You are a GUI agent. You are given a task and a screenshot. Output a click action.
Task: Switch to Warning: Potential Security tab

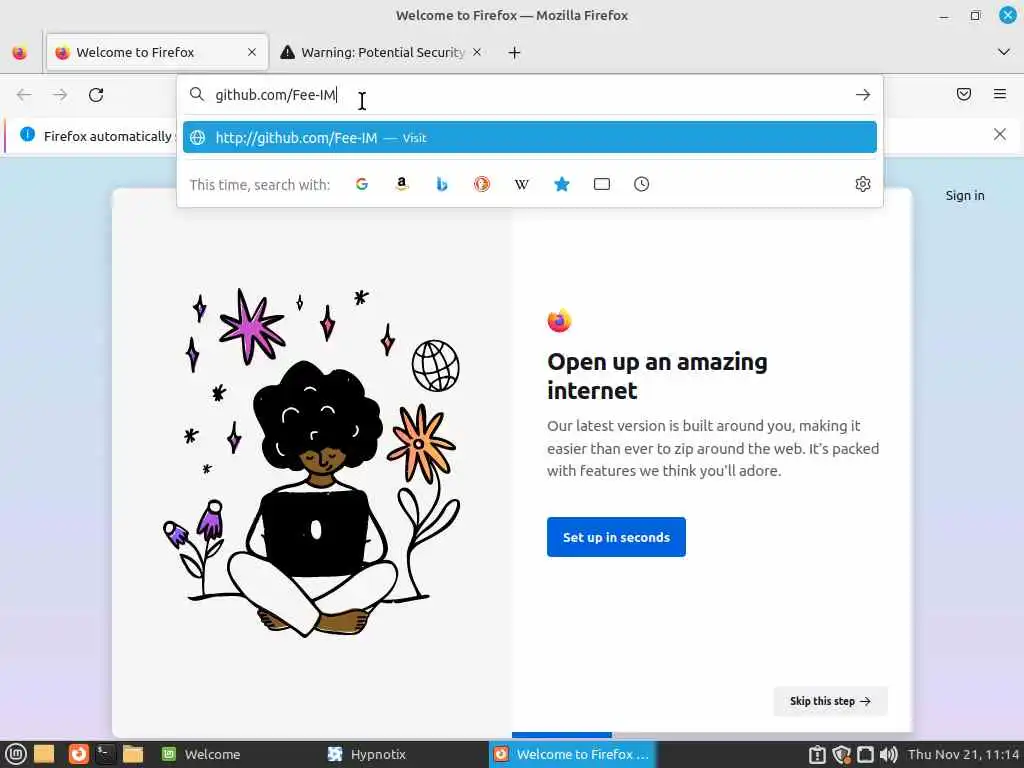pos(382,52)
